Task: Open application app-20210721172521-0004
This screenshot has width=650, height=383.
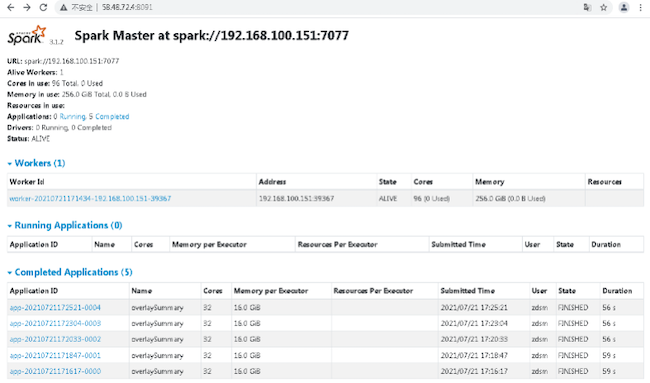Action: tap(55, 308)
